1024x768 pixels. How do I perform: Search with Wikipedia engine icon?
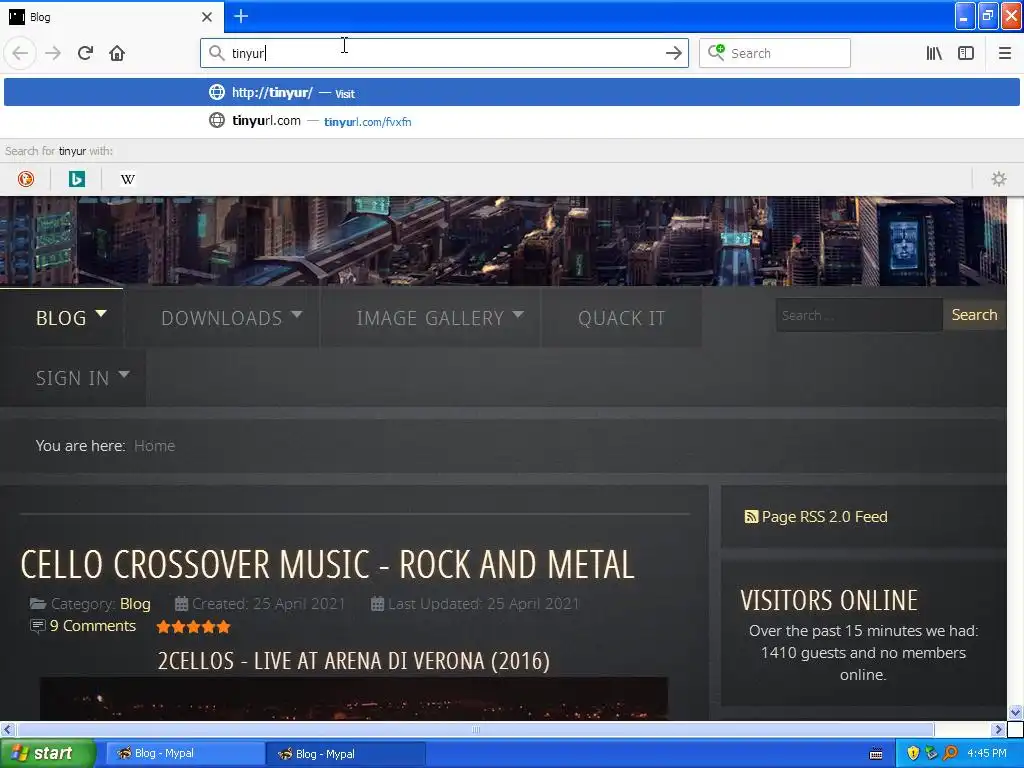point(127,178)
